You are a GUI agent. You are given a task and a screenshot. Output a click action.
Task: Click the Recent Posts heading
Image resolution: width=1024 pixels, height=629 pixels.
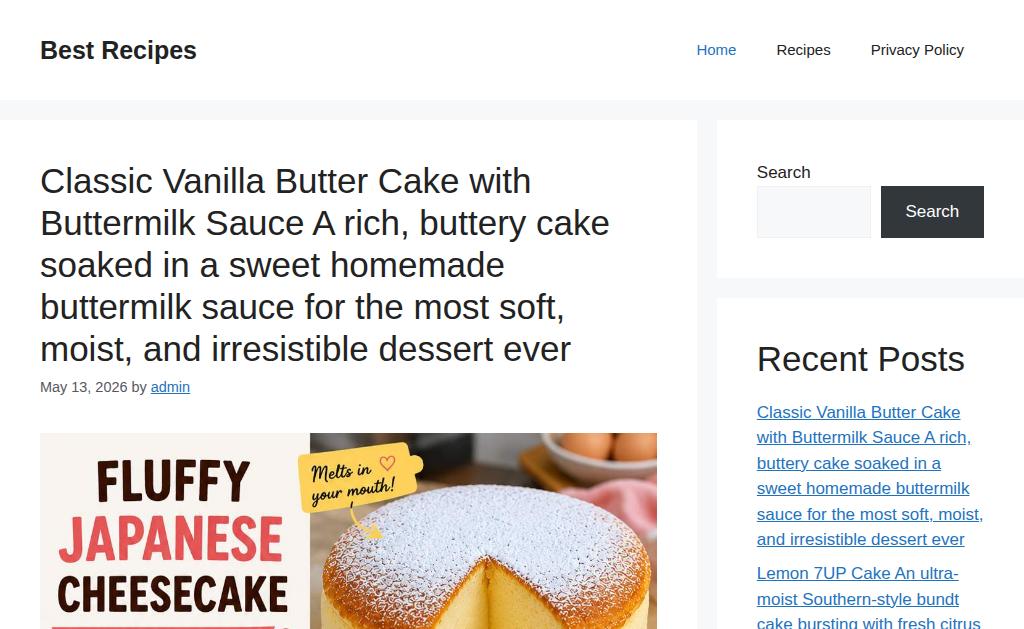tap(861, 359)
